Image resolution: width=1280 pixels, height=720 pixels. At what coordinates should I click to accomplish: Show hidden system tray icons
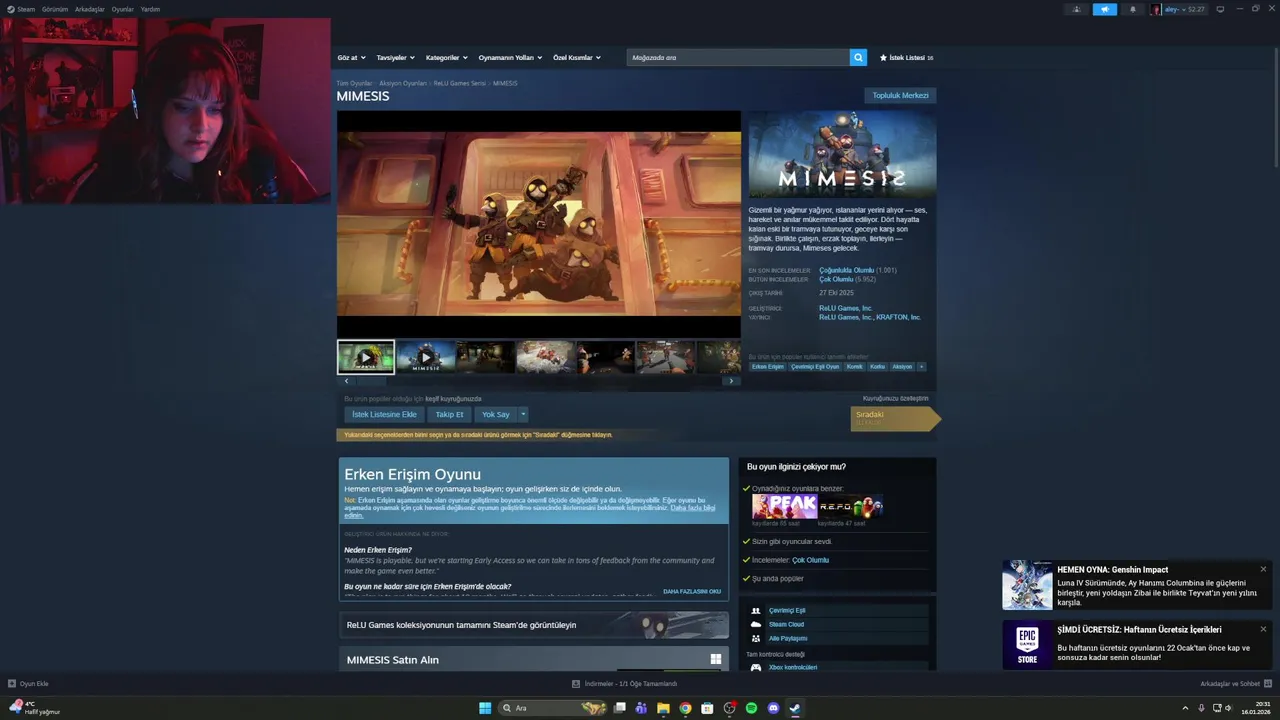(1185, 708)
